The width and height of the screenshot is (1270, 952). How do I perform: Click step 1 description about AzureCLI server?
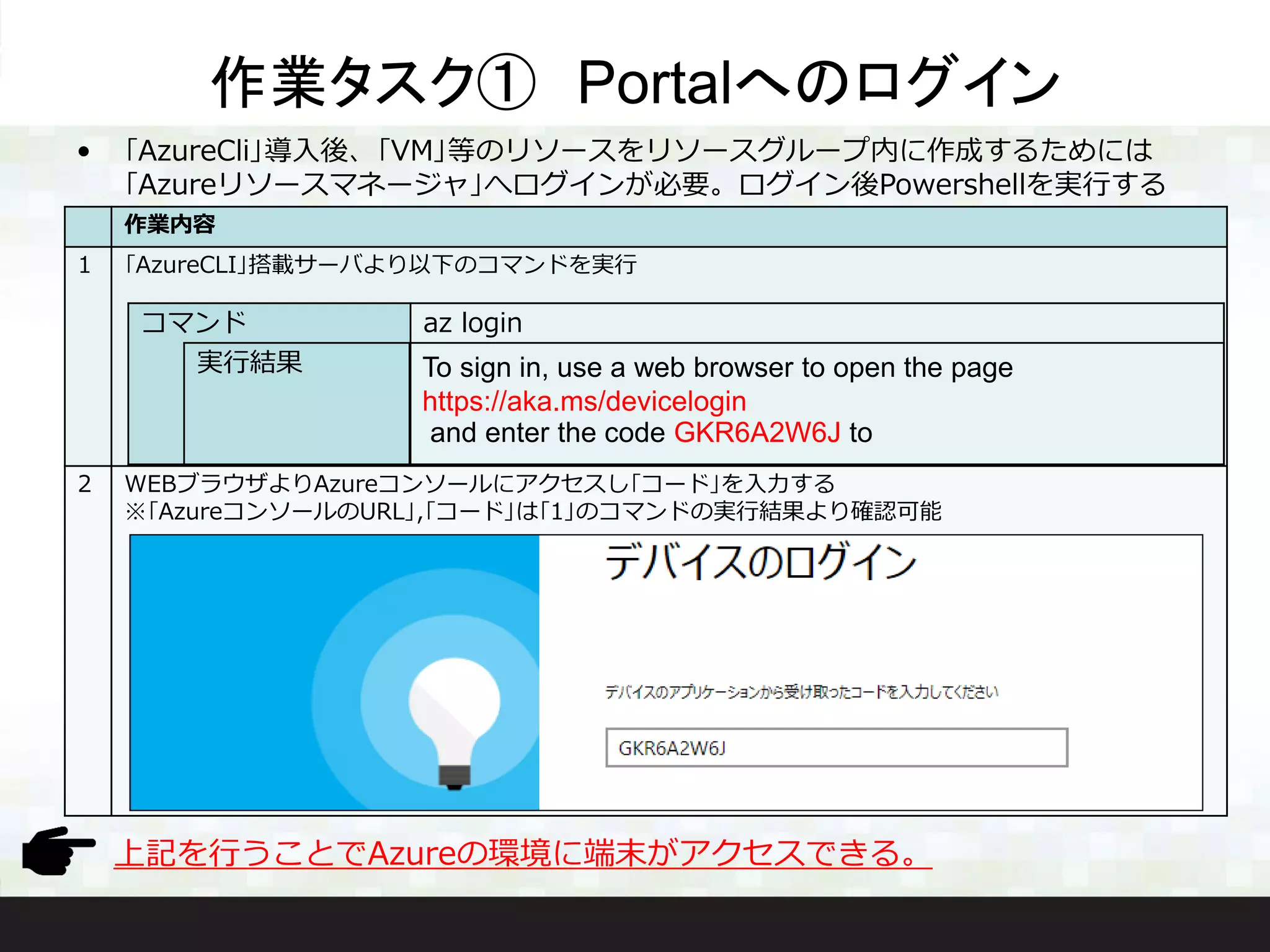click(381, 265)
